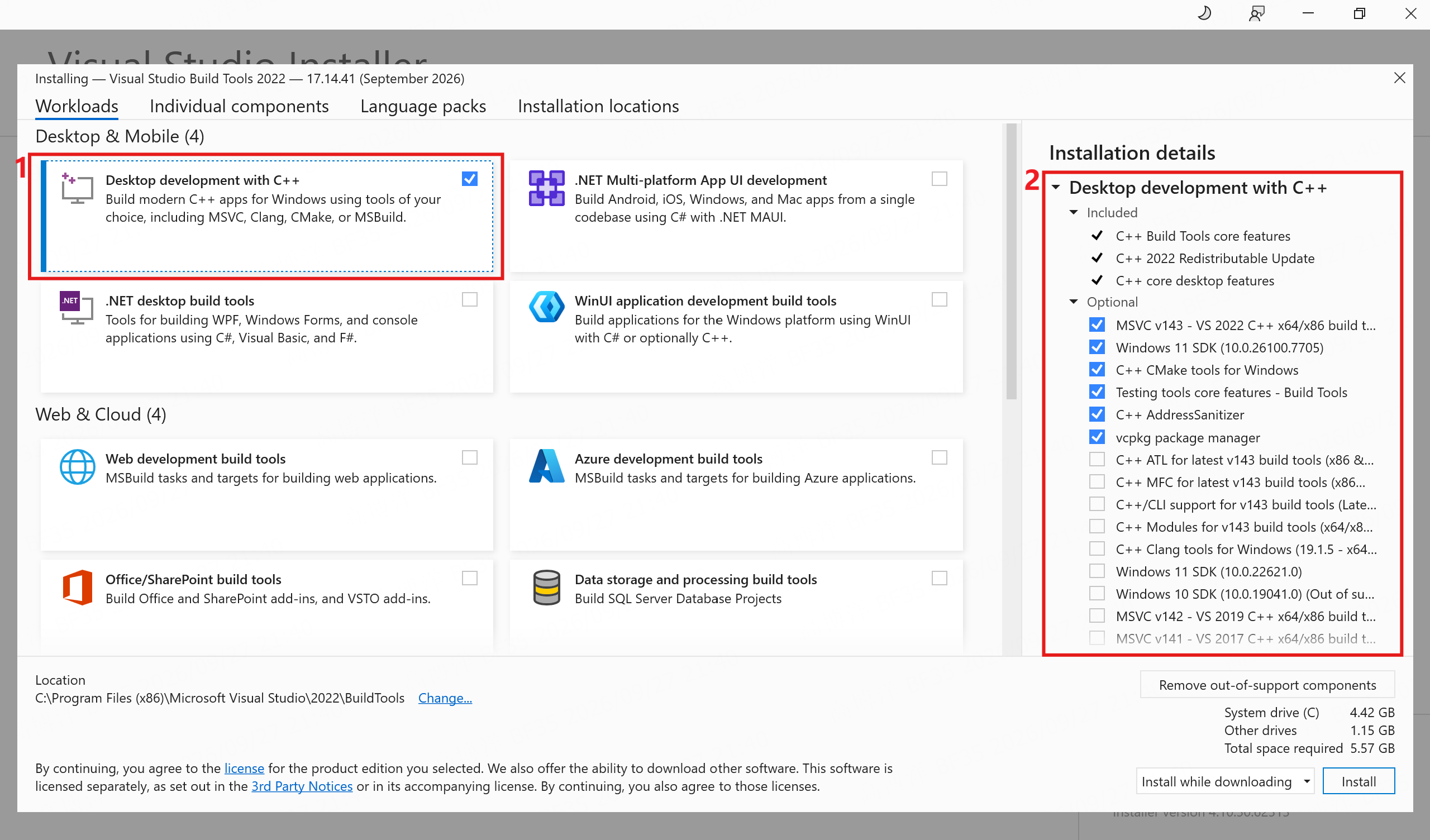Click the Installation details heading
This screenshot has height=840, width=1430.
[1132, 152]
